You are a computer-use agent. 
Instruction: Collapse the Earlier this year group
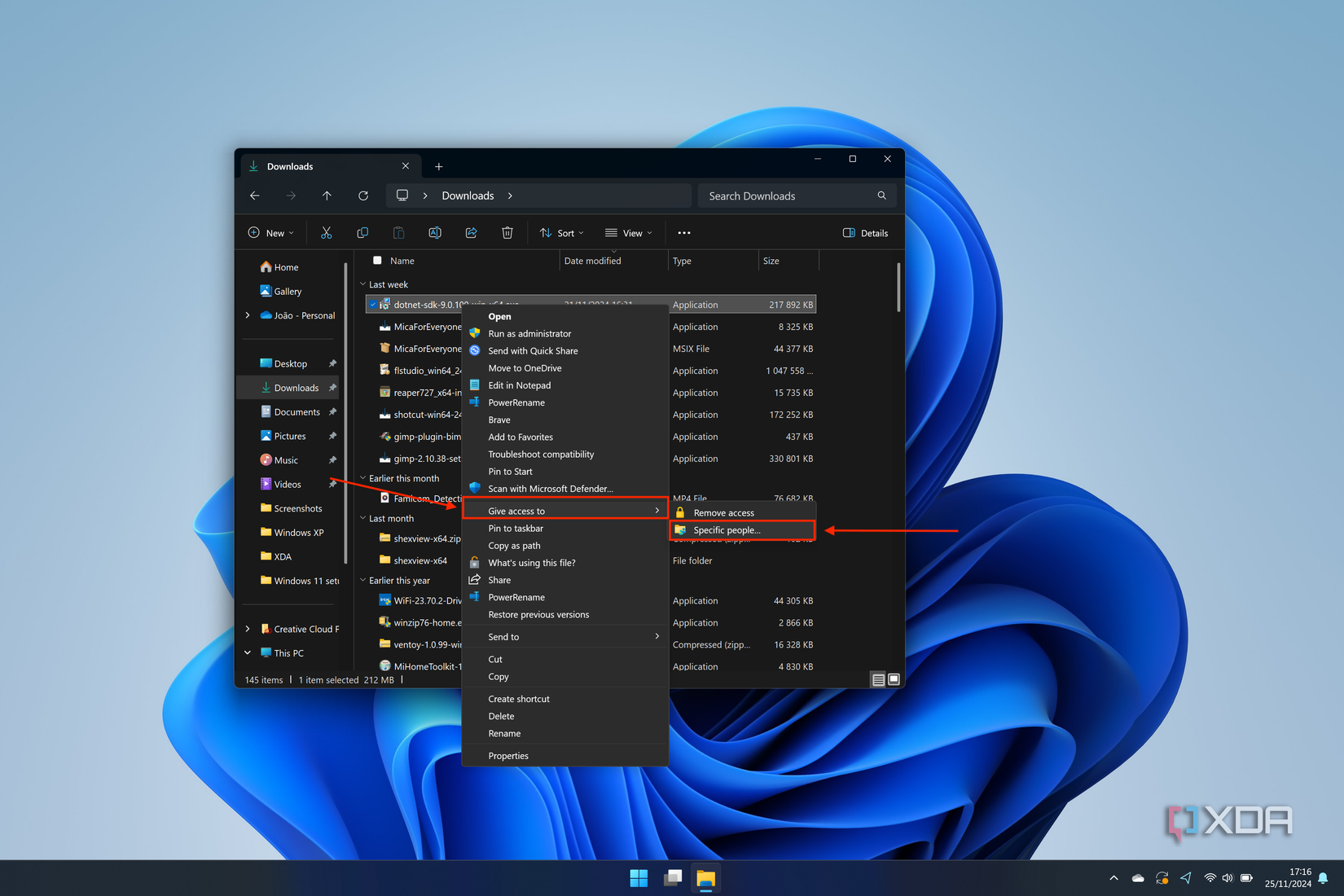pos(363,581)
